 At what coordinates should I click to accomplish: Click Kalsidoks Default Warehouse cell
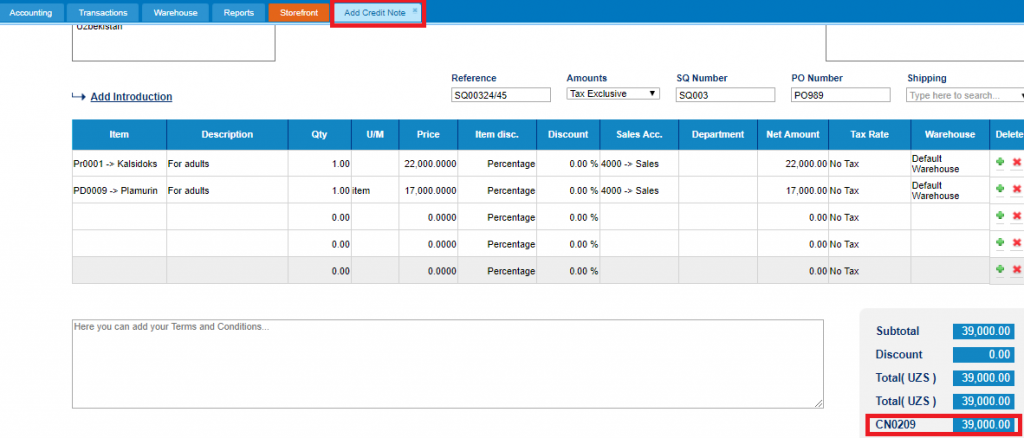(x=950, y=164)
